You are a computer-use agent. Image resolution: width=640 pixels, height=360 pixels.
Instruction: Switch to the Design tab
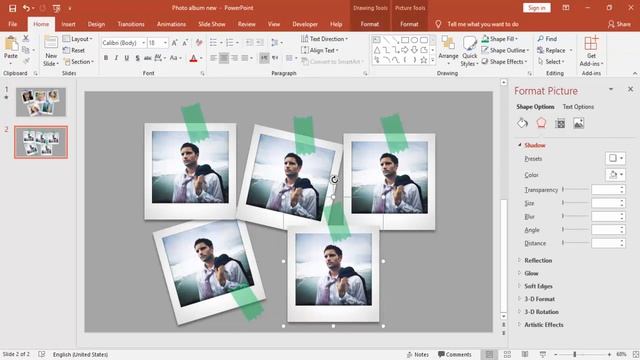point(96,24)
